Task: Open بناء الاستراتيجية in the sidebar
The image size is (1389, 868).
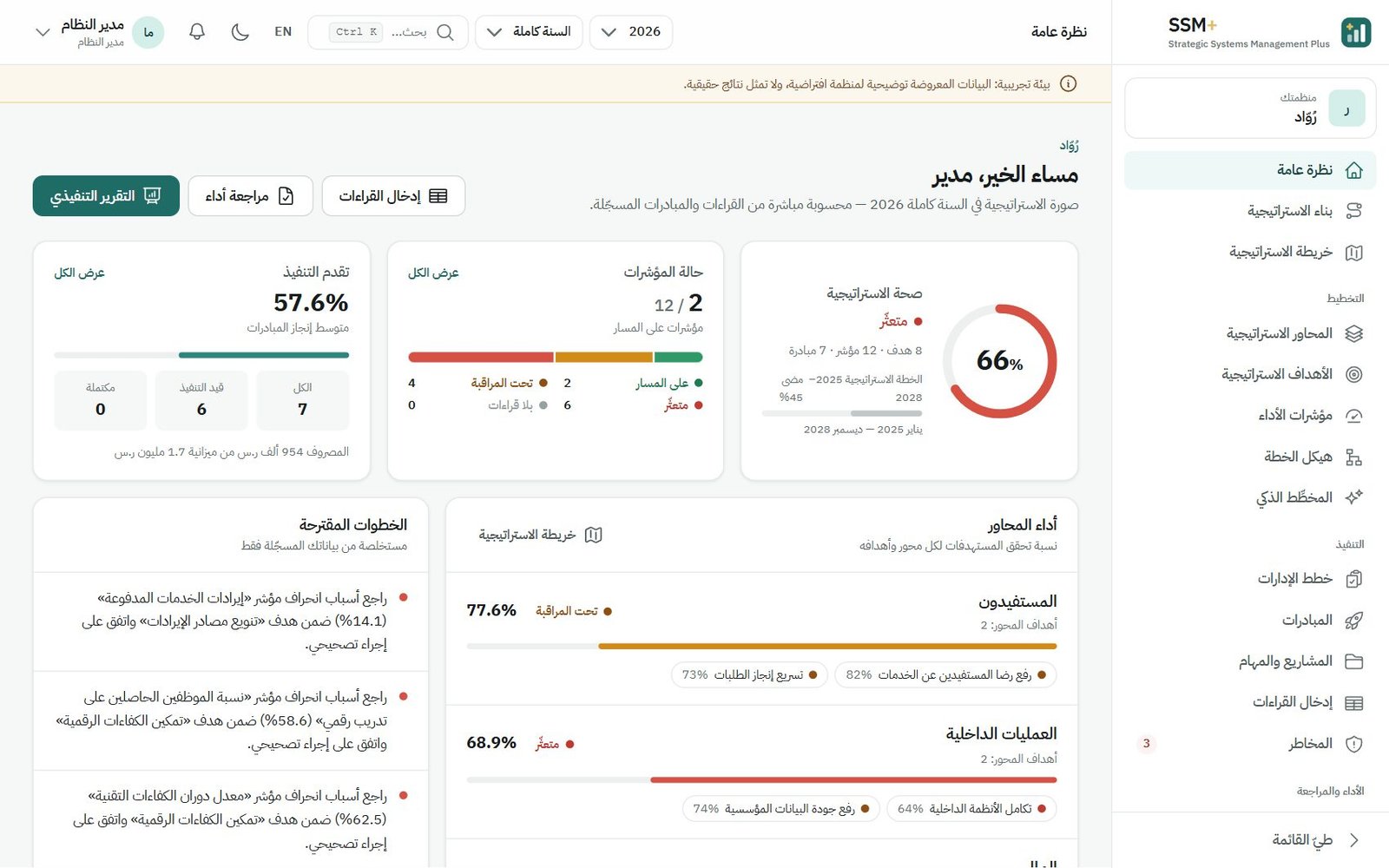Action: [1250, 211]
